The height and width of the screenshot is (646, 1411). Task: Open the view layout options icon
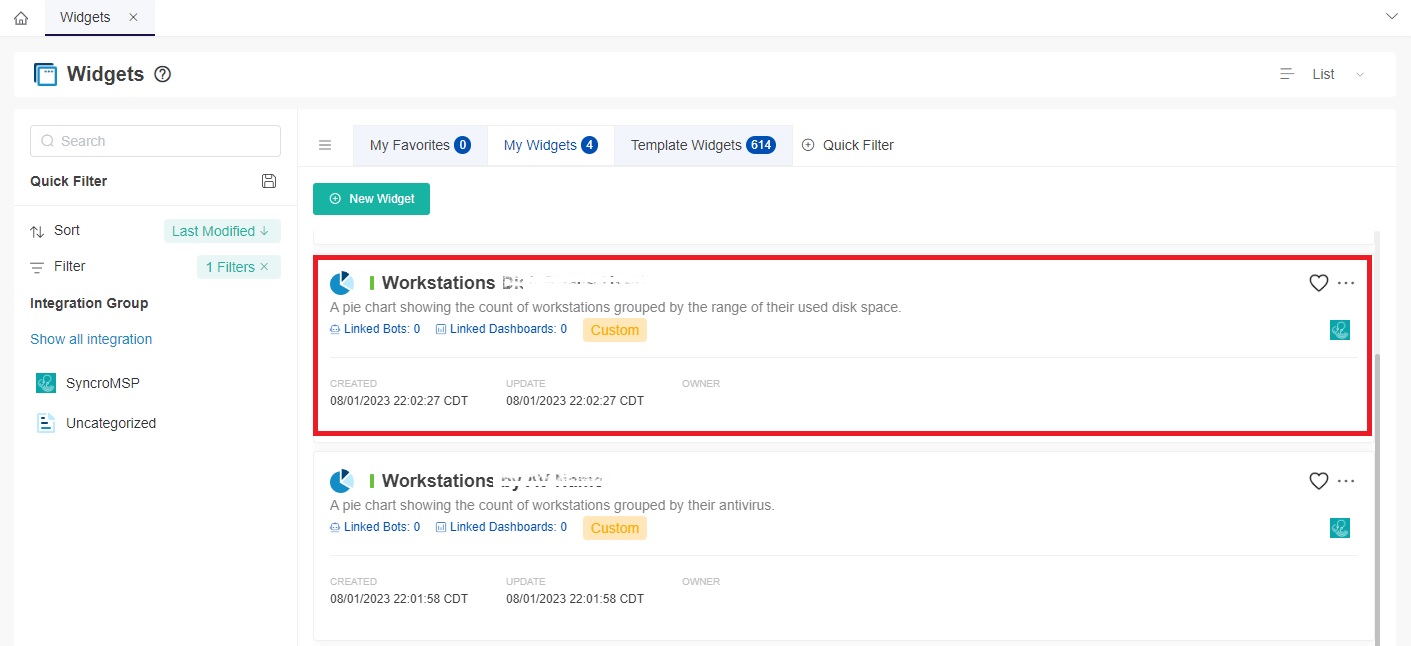(x=1286, y=73)
